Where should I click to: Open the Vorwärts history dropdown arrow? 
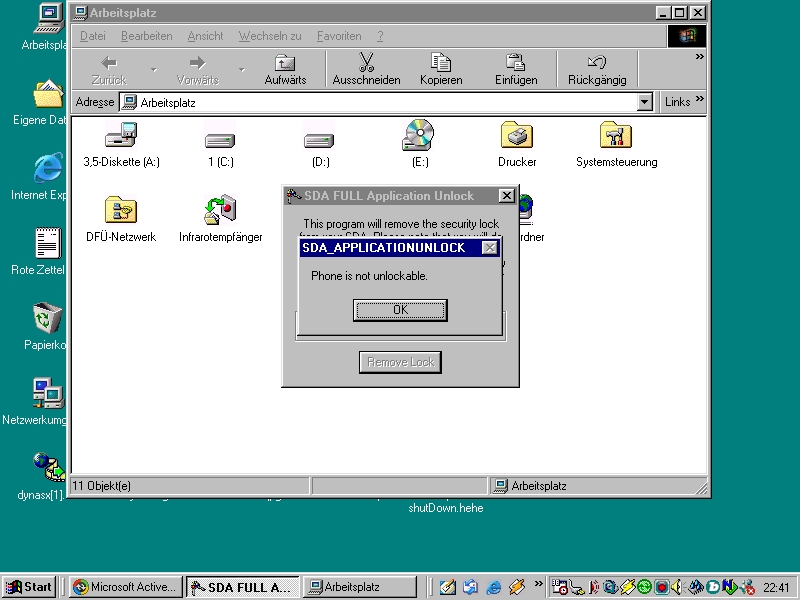point(241,69)
